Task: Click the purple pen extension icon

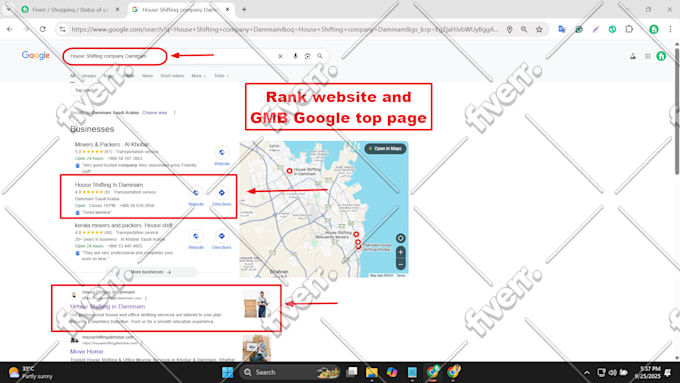Action: (x=595, y=29)
